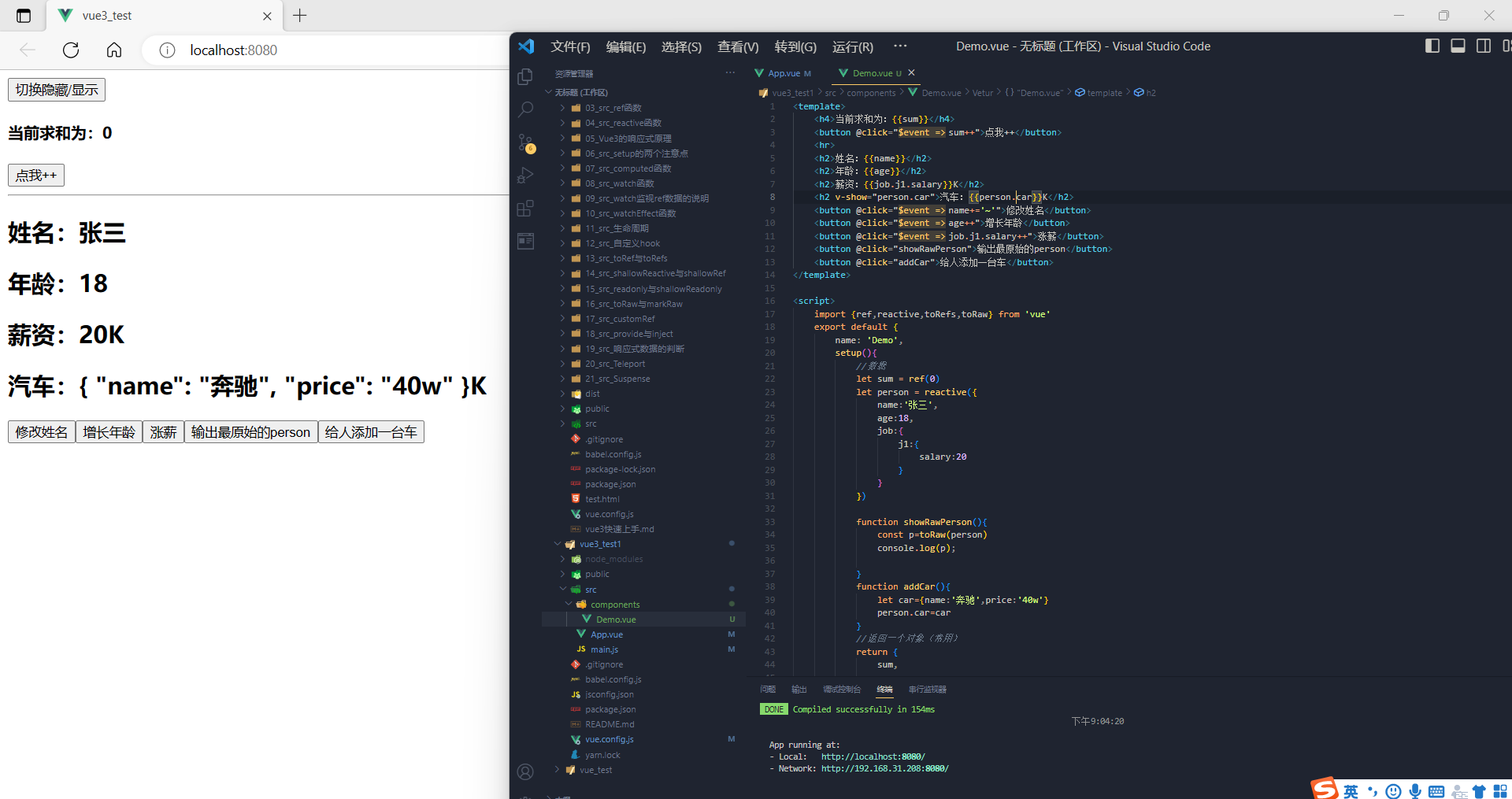Click the browser back arrow
This screenshot has height=799, width=1512.
(28, 50)
